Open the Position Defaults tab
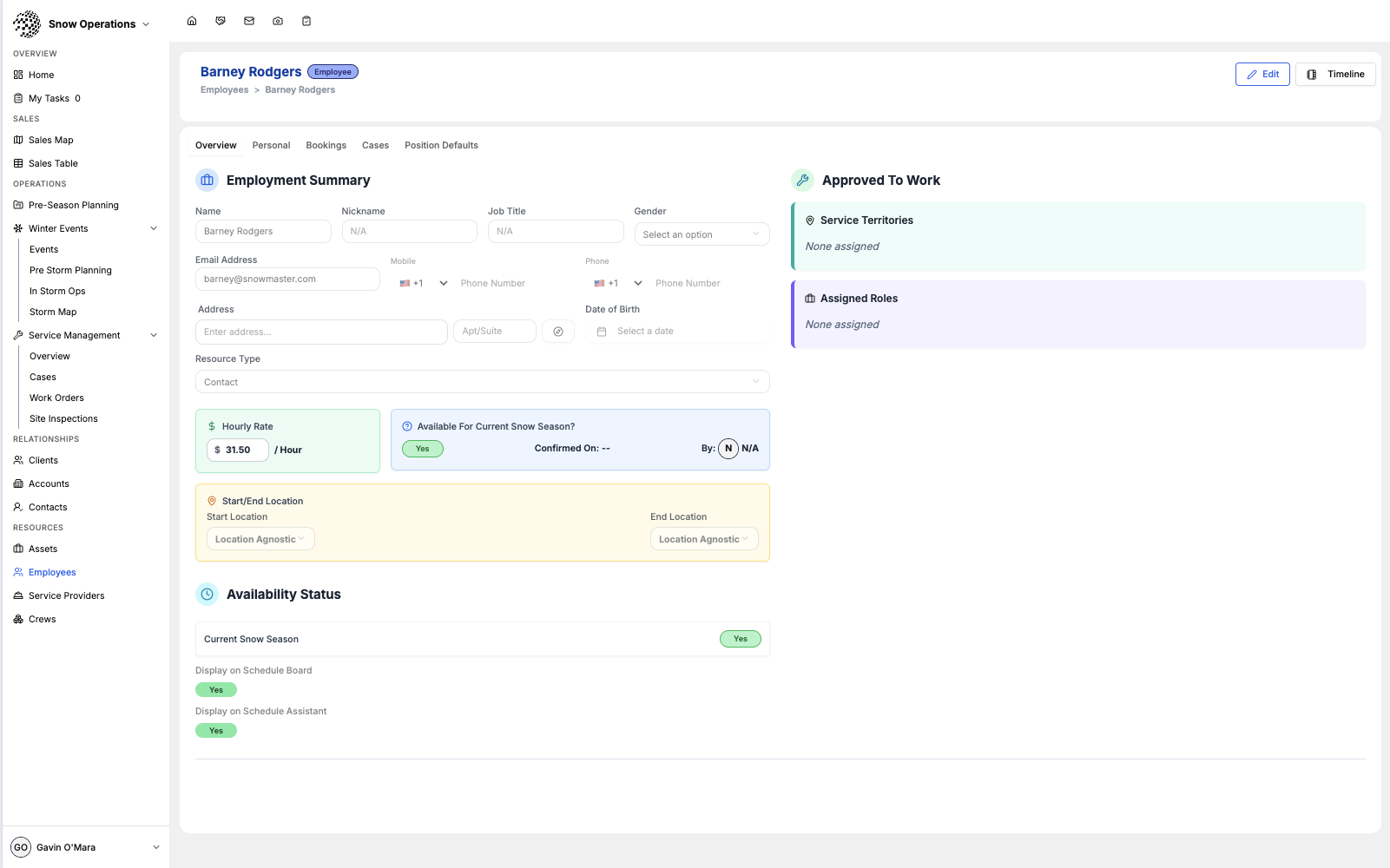This screenshot has height=868, width=1390. click(x=441, y=145)
